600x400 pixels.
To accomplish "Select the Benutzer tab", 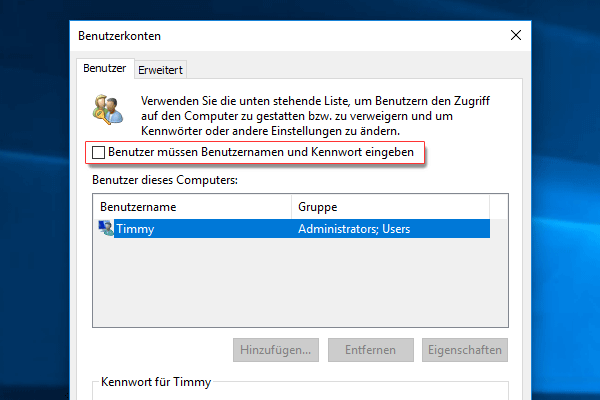I will click(x=104, y=68).
